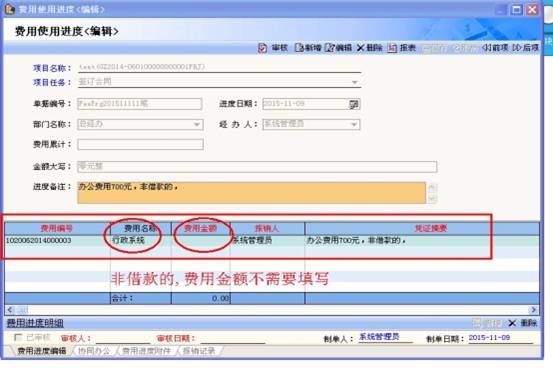Click the 费用金额 column header
Viewport: 553px width, 368px height.
[x=201, y=228]
